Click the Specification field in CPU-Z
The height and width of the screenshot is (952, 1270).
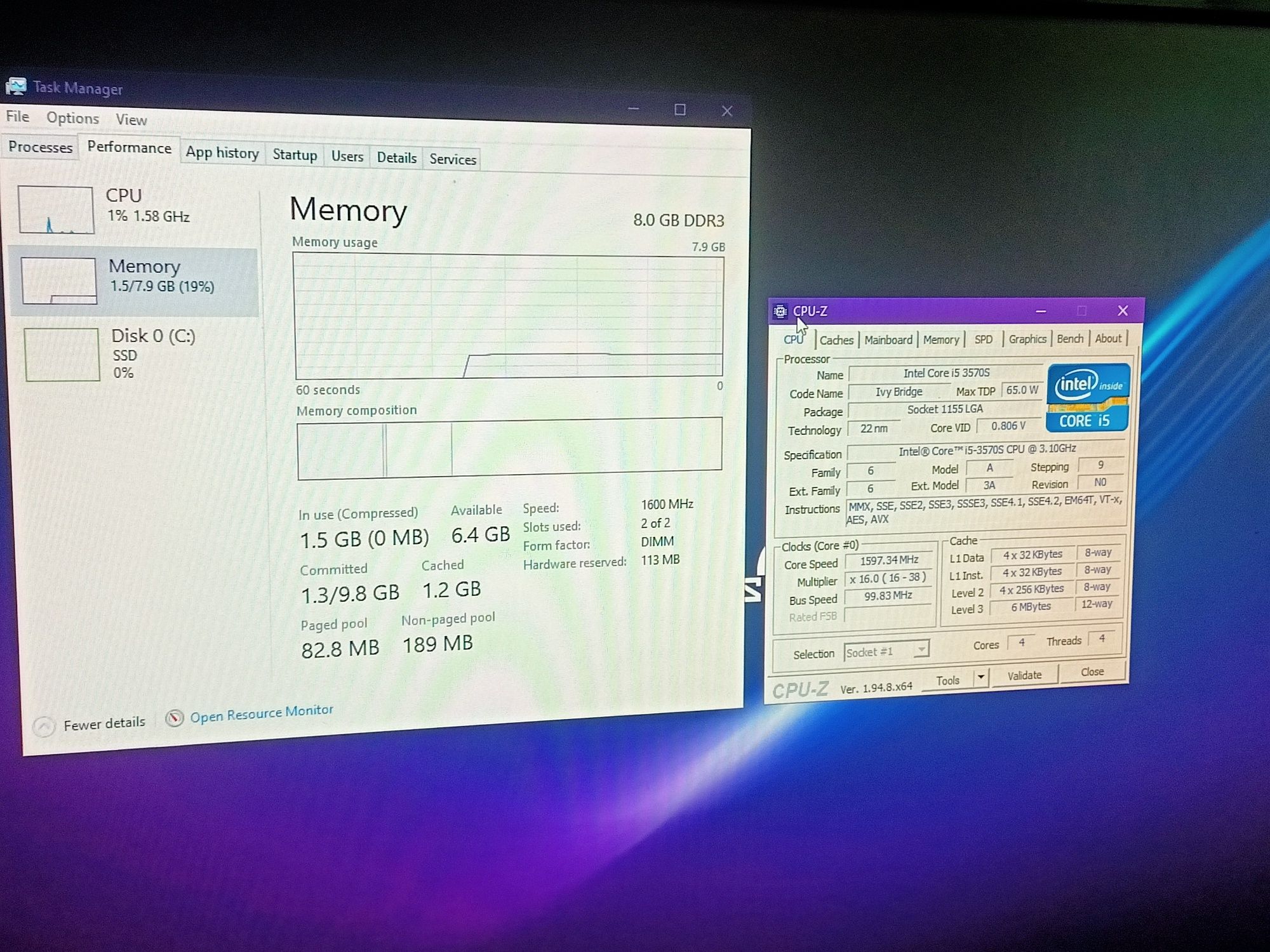tap(986, 451)
